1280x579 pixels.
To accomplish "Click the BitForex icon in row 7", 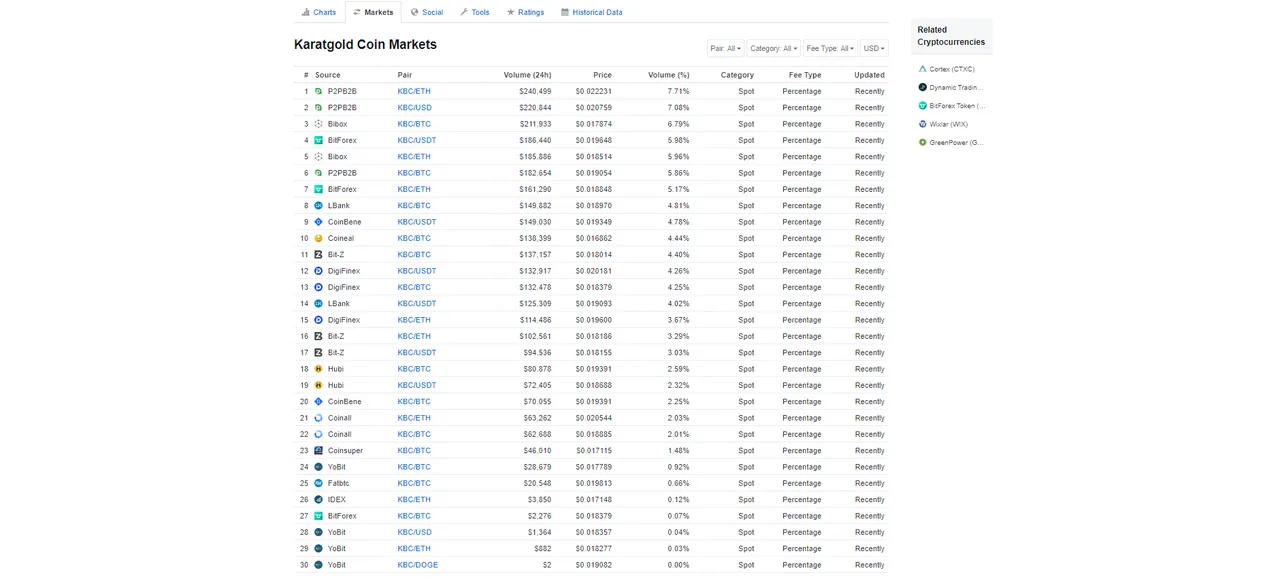I will click(319, 189).
